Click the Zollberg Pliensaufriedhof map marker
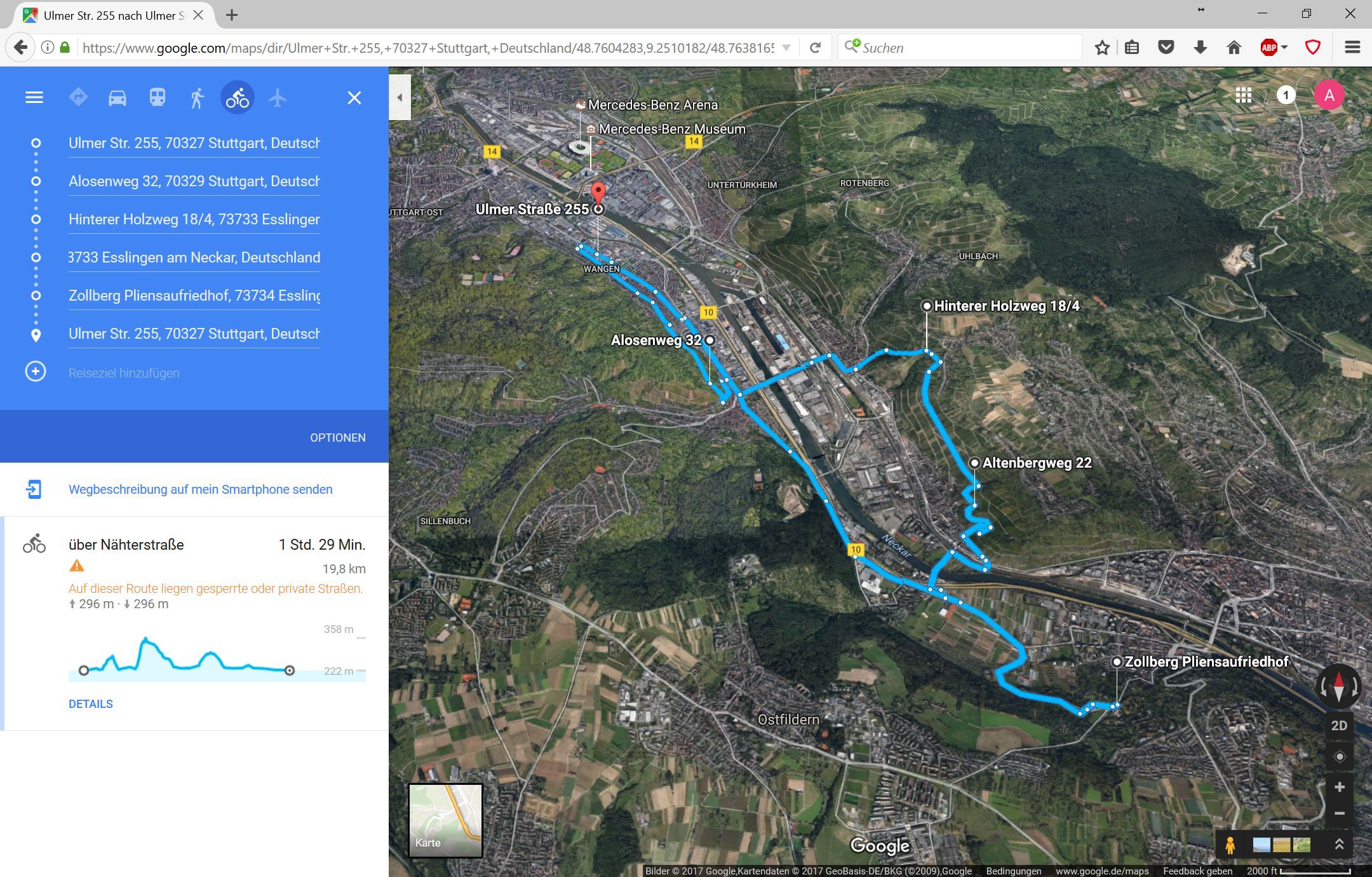The image size is (1372, 877). pos(1117,662)
